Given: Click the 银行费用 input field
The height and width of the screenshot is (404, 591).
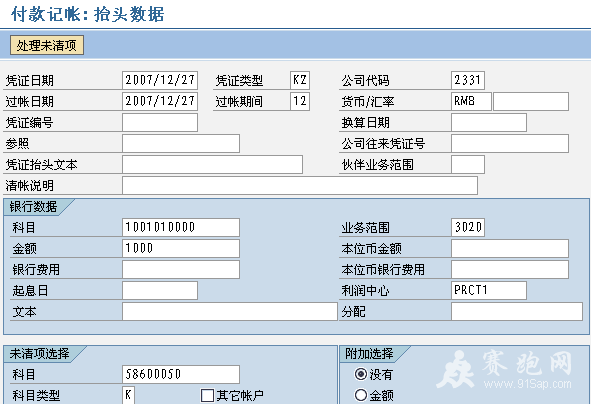Looking at the screenshot, I should pyautogui.click(x=181, y=269).
